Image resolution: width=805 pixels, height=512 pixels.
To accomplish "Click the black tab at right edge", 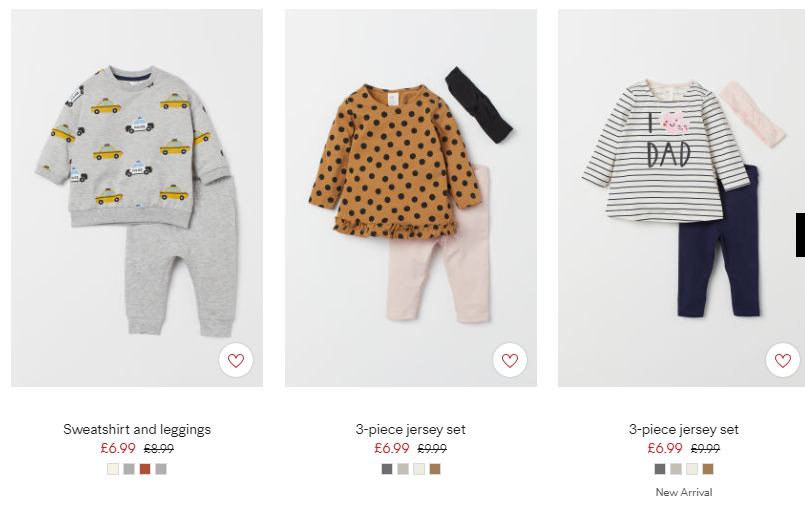I will pyautogui.click(x=800, y=235).
